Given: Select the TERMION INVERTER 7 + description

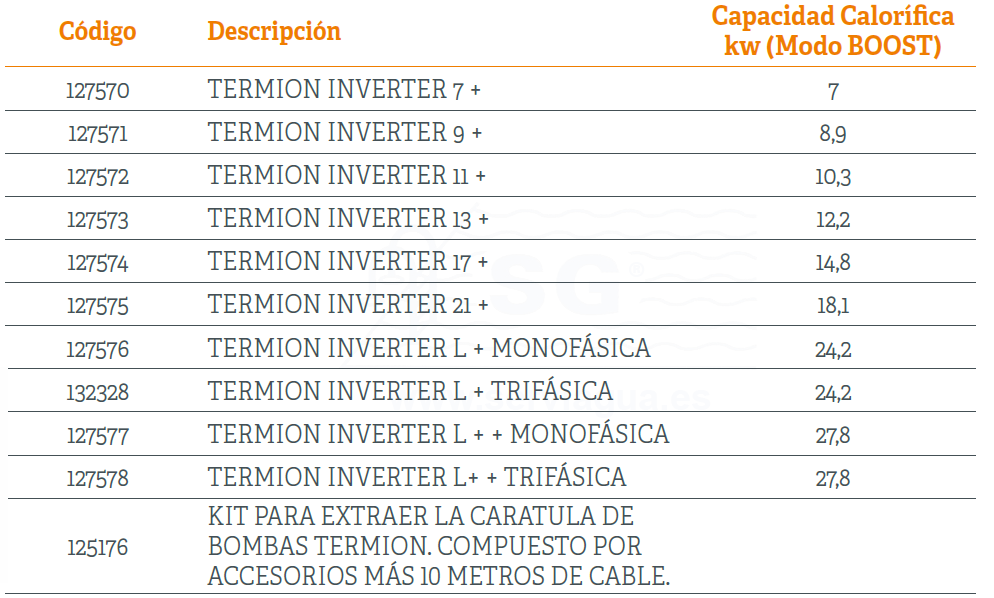Looking at the screenshot, I should (x=344, y=90).
